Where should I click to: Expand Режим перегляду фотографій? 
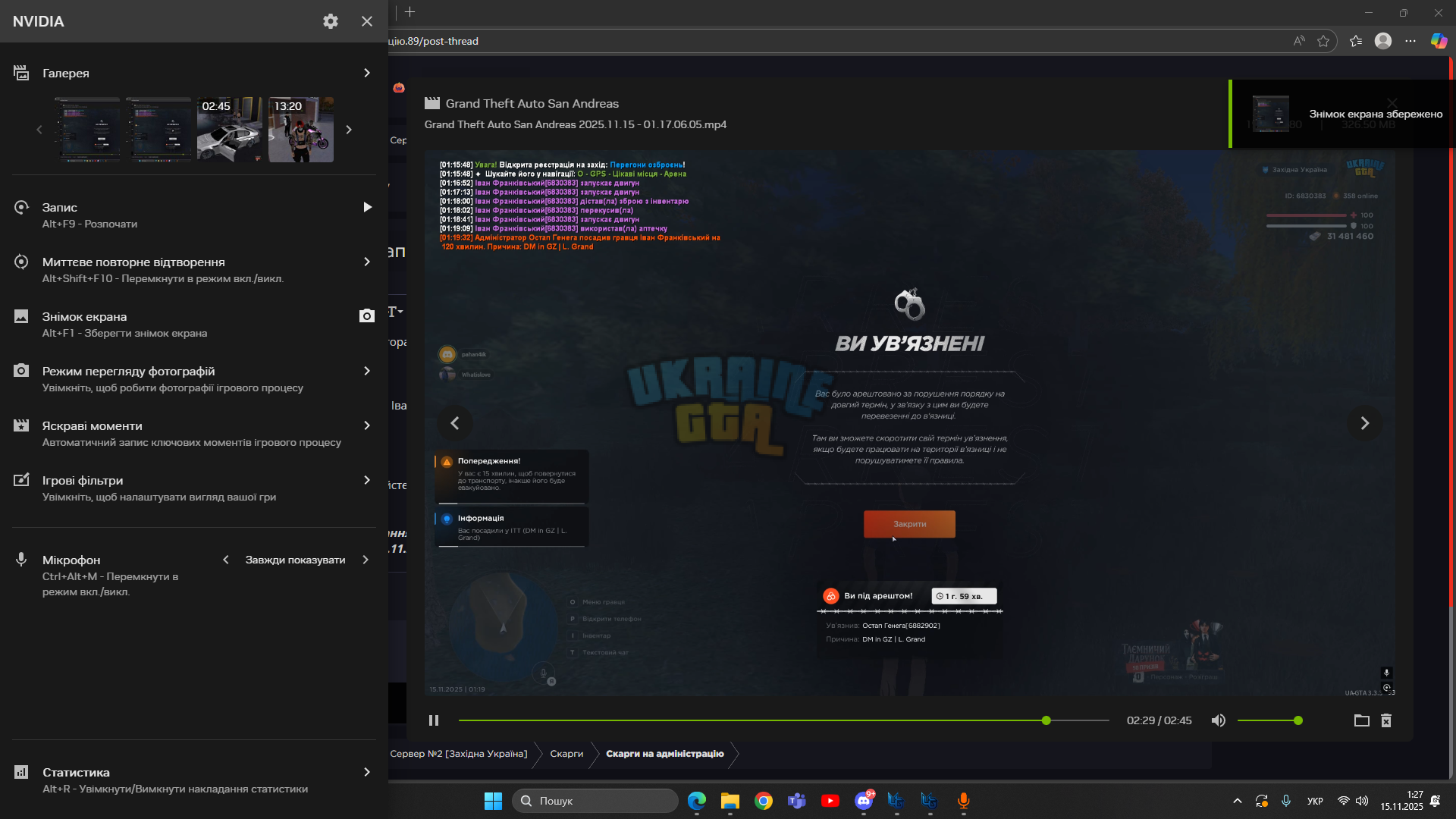coord(367,371)
